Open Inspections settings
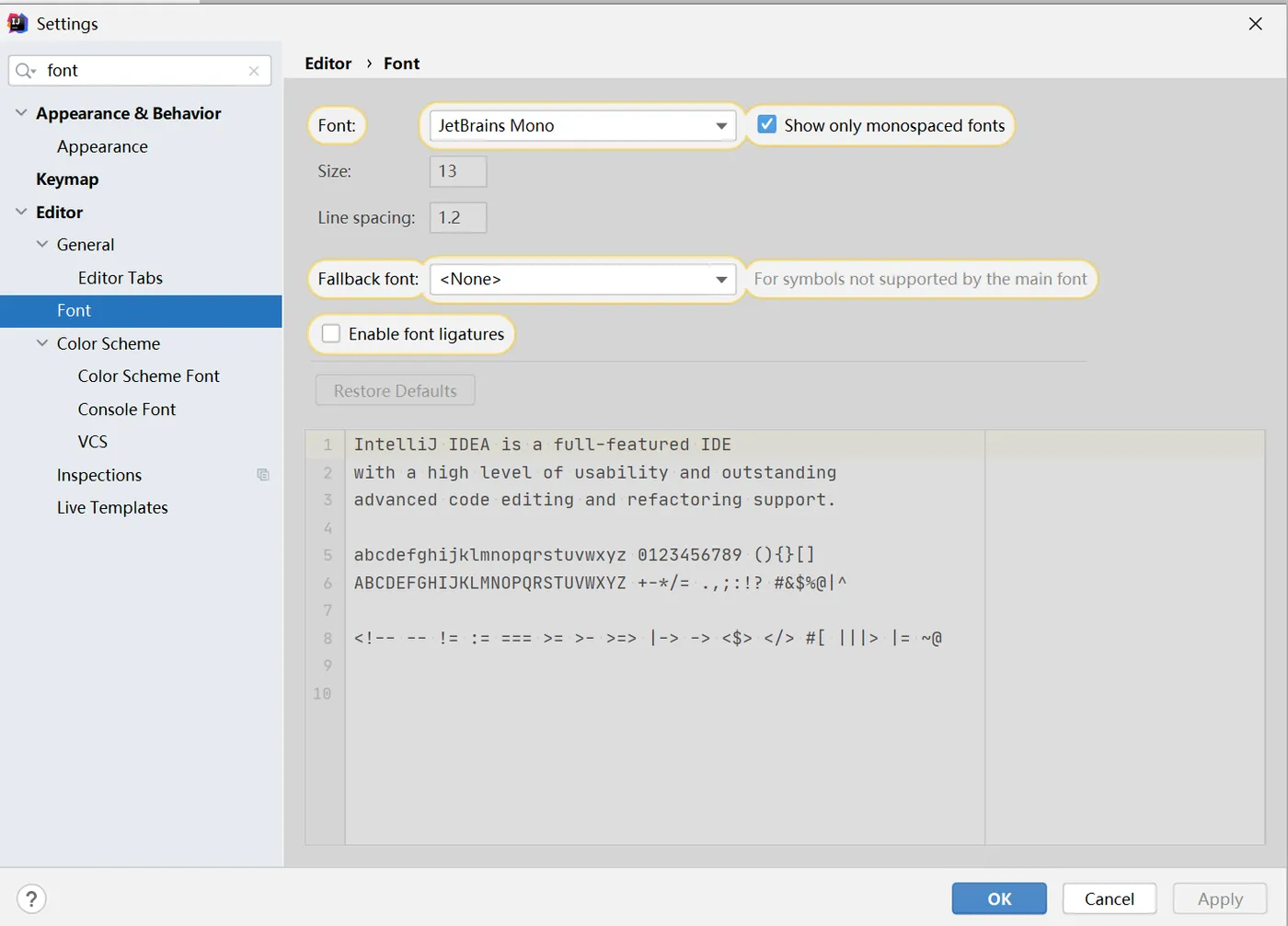Image resolution: width=1288 pixels, height=926 pixels. (x=99, y=475)
